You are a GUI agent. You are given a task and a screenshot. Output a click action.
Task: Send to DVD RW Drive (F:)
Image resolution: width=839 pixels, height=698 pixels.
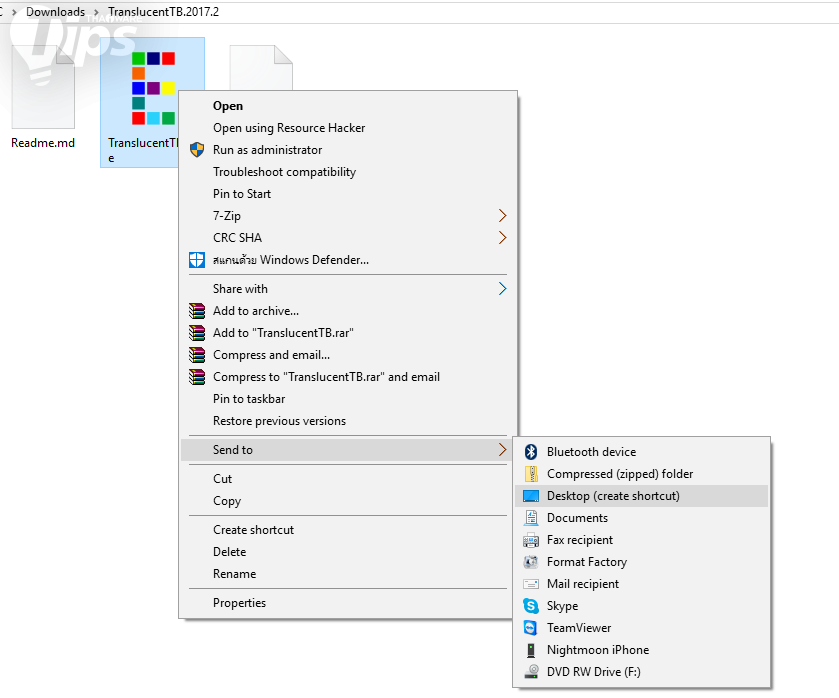point(642,671)
